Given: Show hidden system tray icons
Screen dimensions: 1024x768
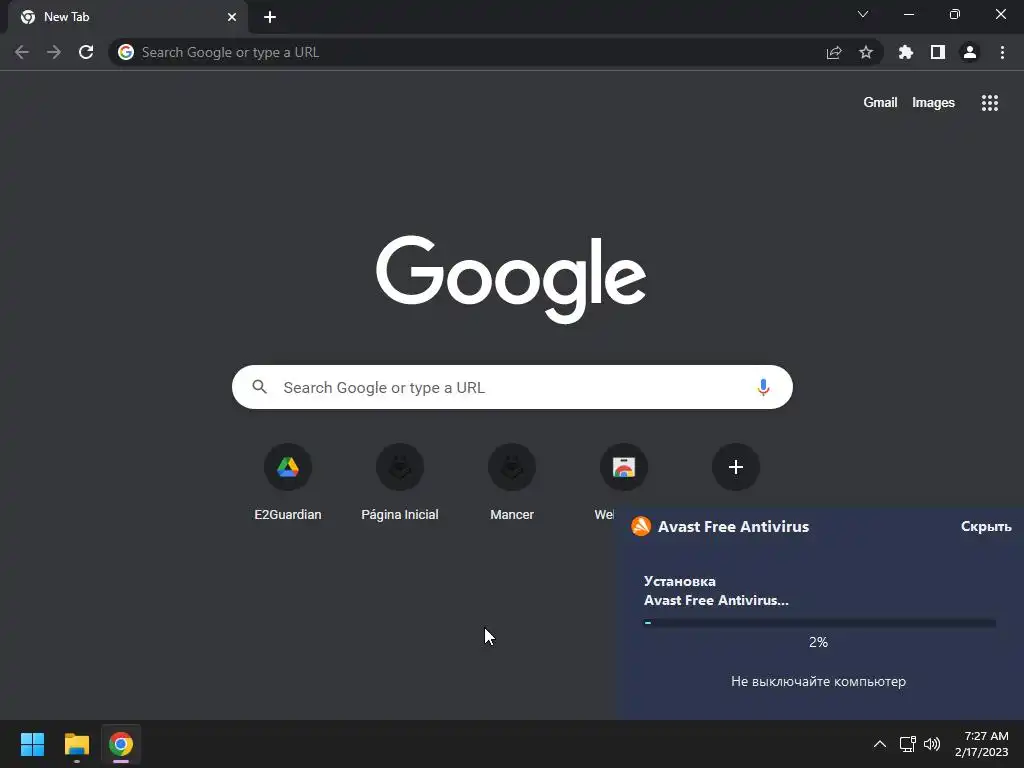Looking at the screenshot, I should [x=880, y=744].
